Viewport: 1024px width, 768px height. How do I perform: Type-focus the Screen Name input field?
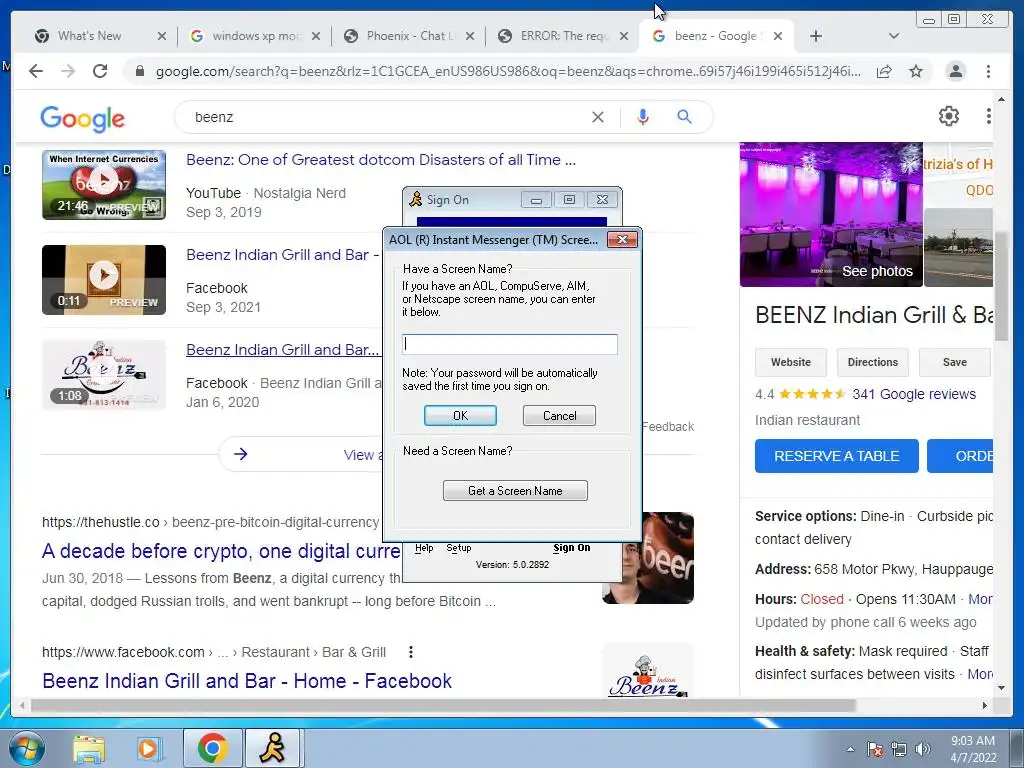click(510, 344)
